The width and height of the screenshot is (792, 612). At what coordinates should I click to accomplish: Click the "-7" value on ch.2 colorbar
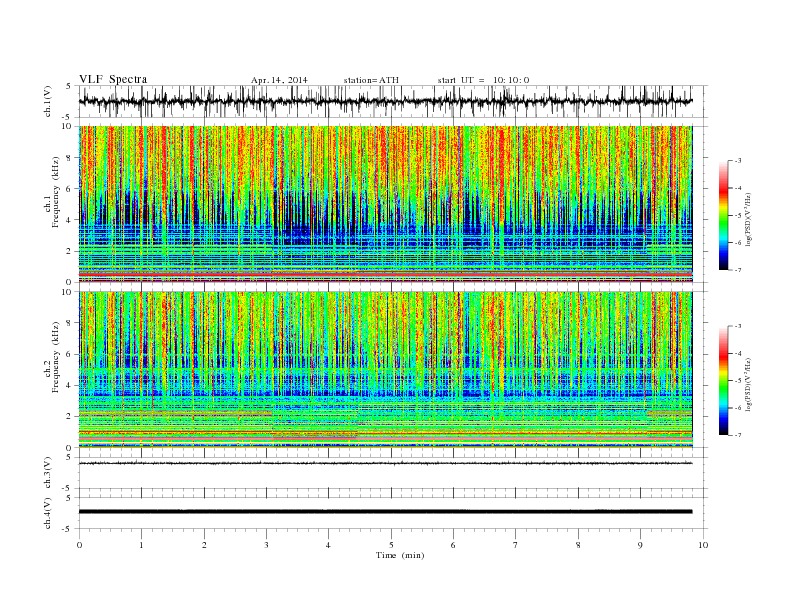coord(737,435)
